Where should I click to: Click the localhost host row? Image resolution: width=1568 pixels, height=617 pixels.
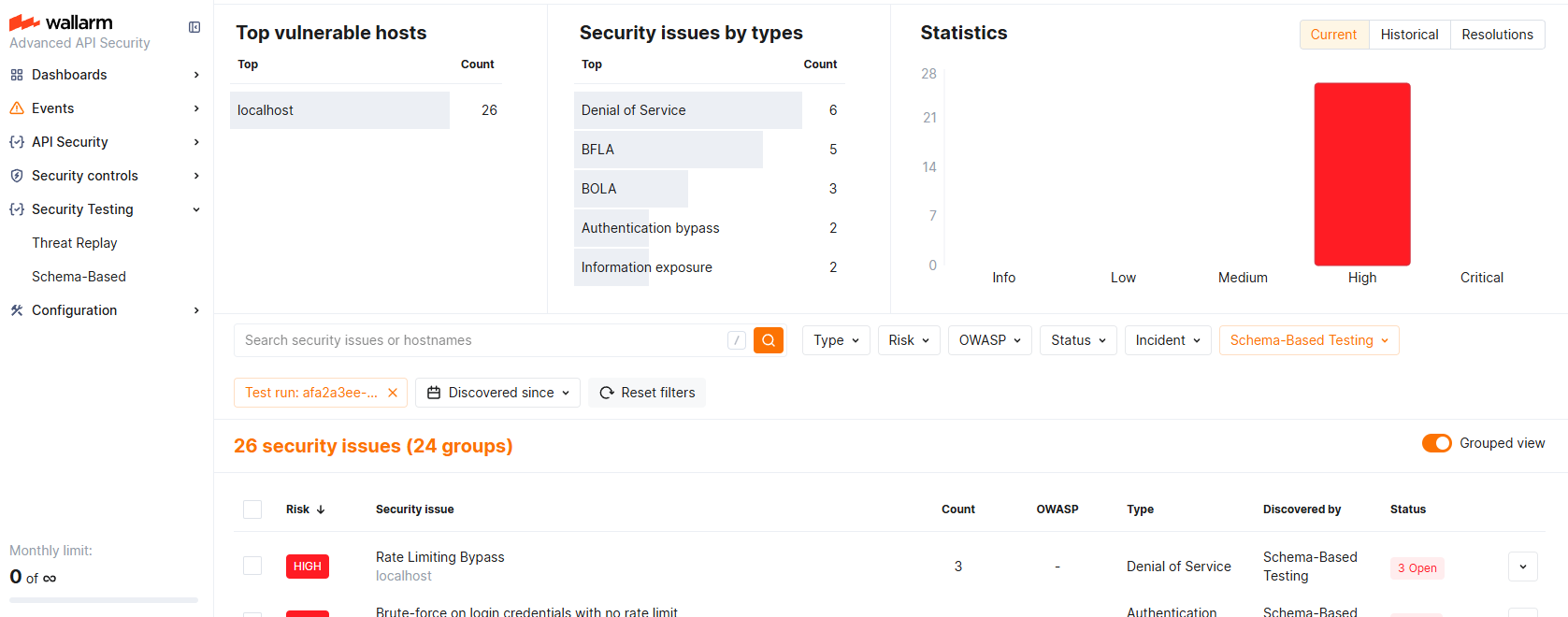pos(366,110)
